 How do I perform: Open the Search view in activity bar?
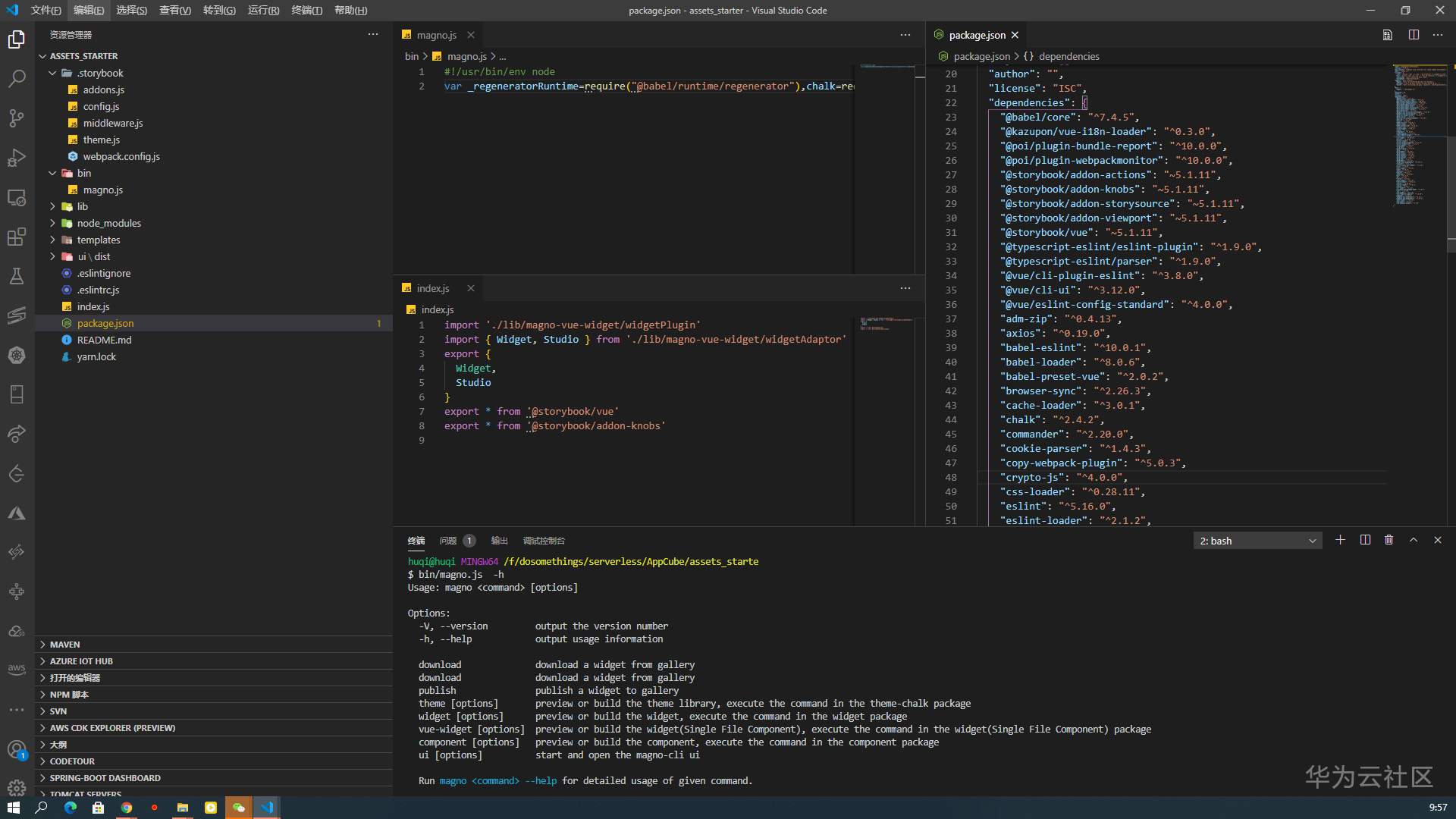(17, 79)
